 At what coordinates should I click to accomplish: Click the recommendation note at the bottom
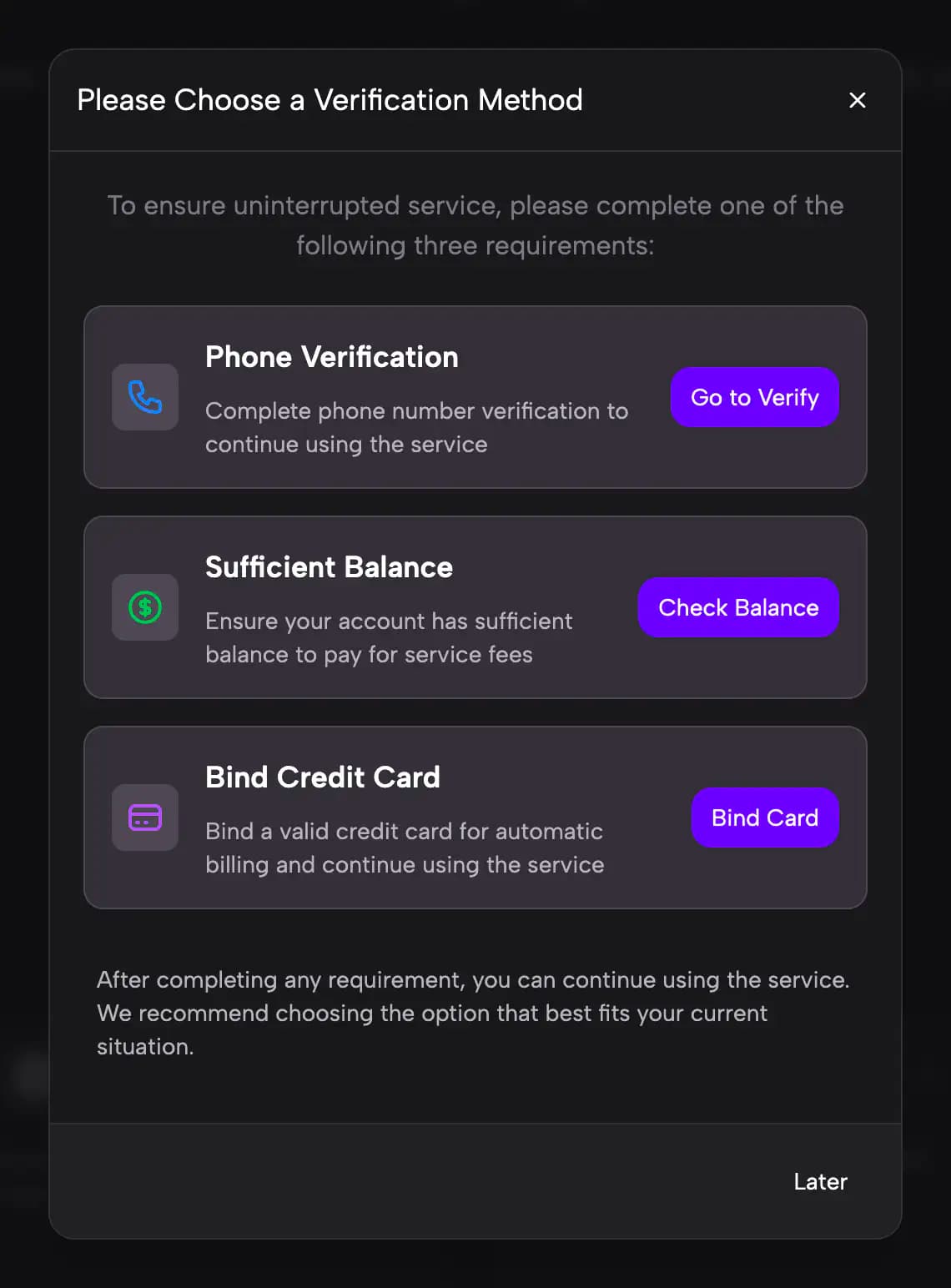(472, 1013)
